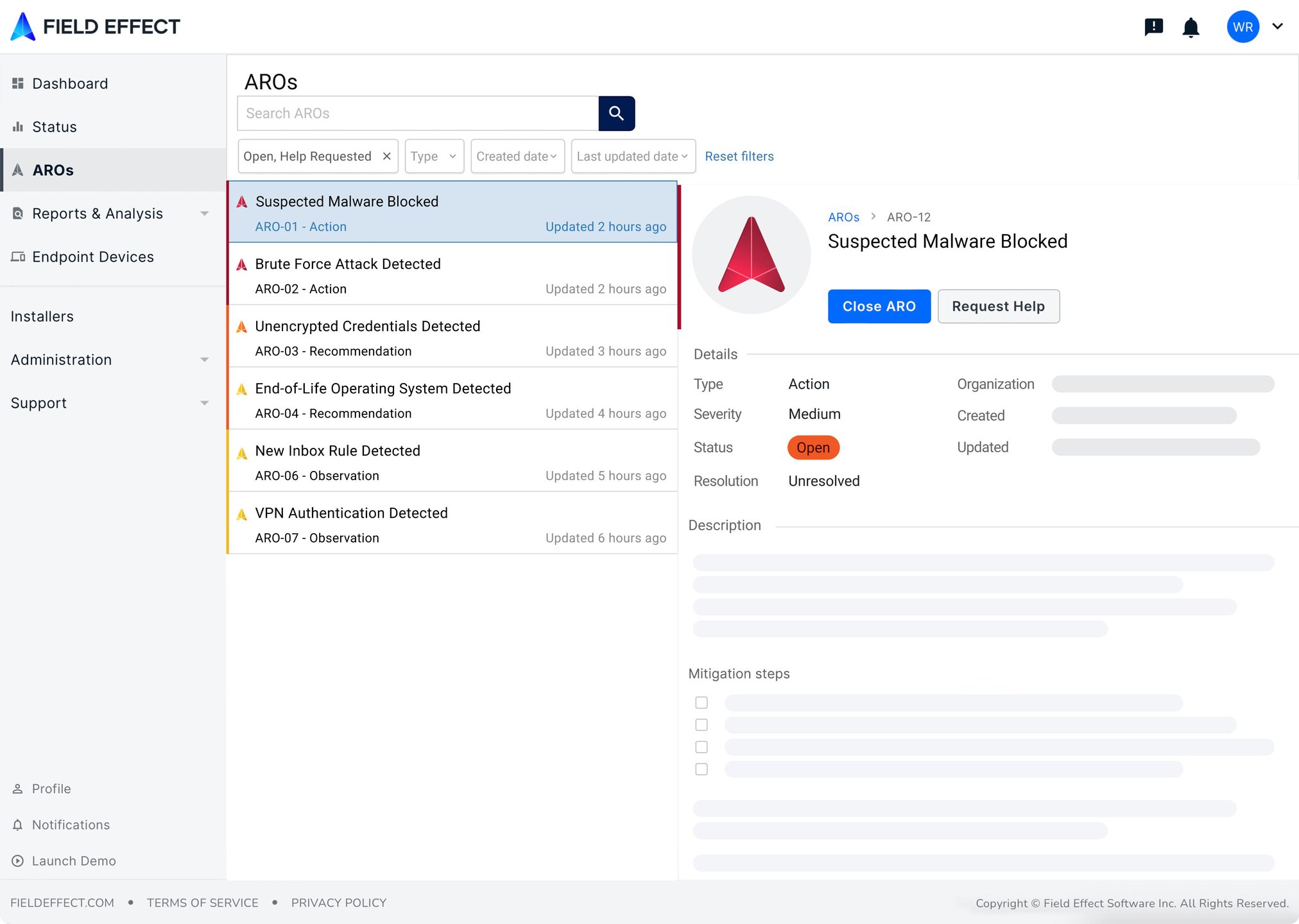Click the magnifier search button
Viewport: 1299px width, 924px height.
point(616,114)
